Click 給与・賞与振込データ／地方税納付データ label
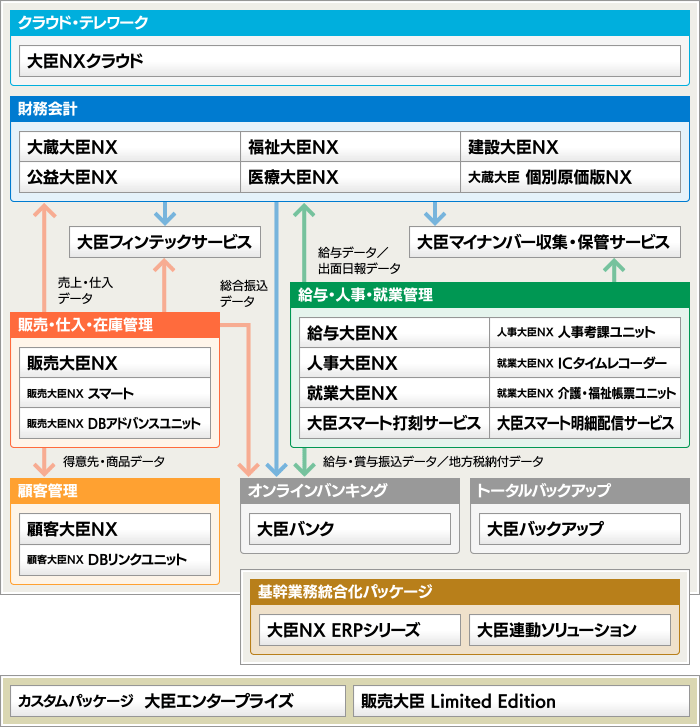The width and height of the screenshot is (700, 727). tap(433, 461)
